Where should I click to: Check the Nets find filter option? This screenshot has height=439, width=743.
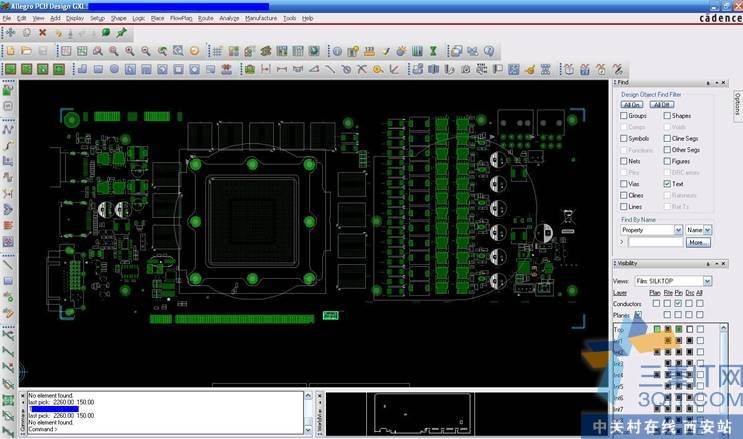pyautogui.click(x=624, y=161)
